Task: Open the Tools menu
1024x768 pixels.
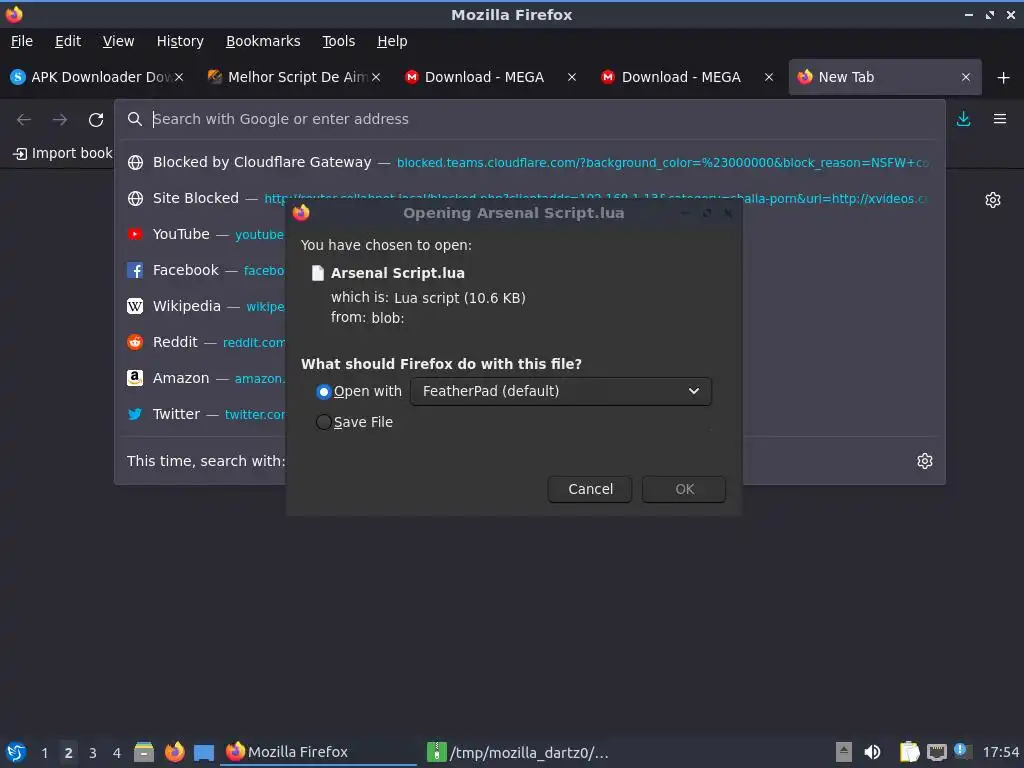Action: point(338,41)
